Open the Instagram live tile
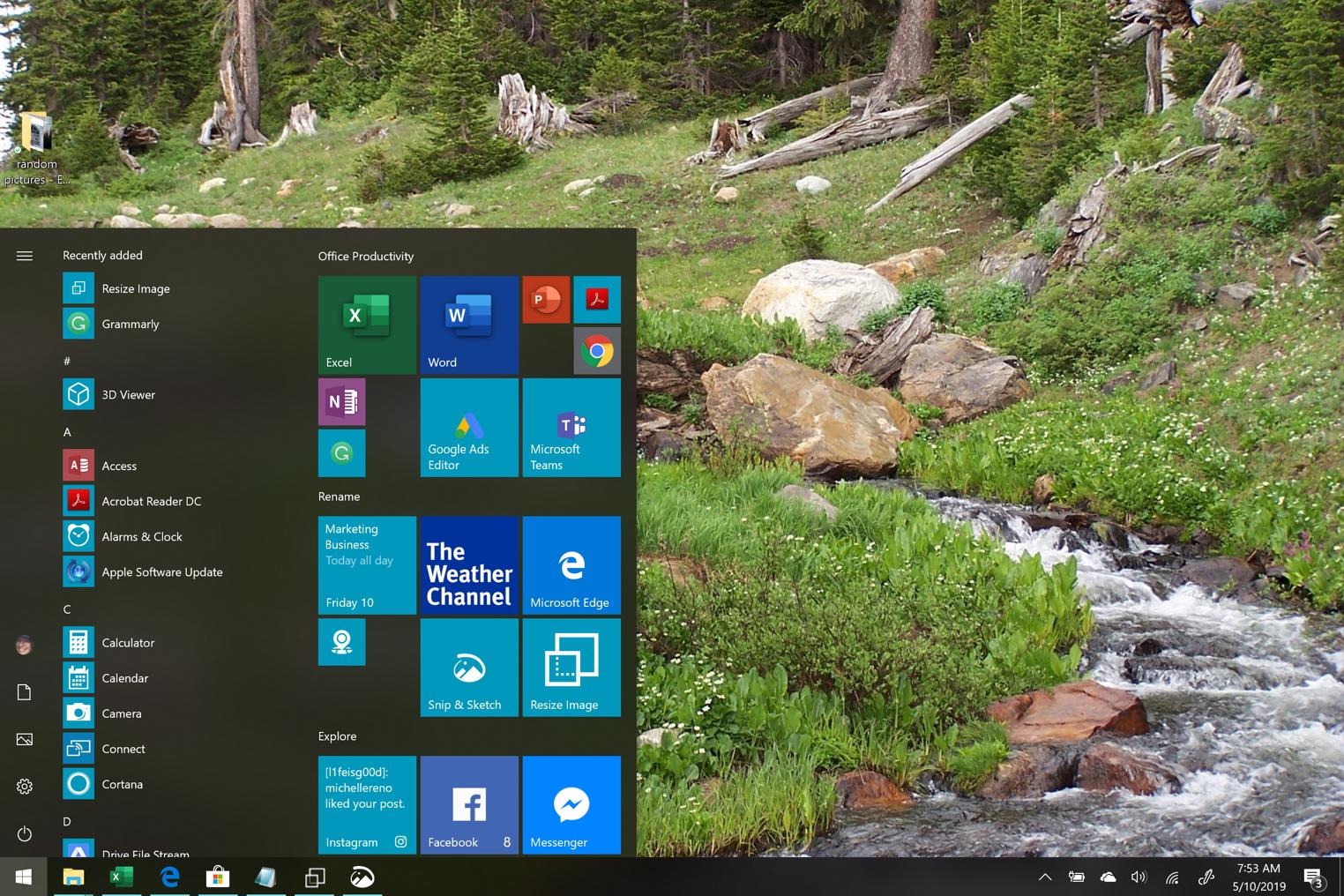 pos(367,805)
